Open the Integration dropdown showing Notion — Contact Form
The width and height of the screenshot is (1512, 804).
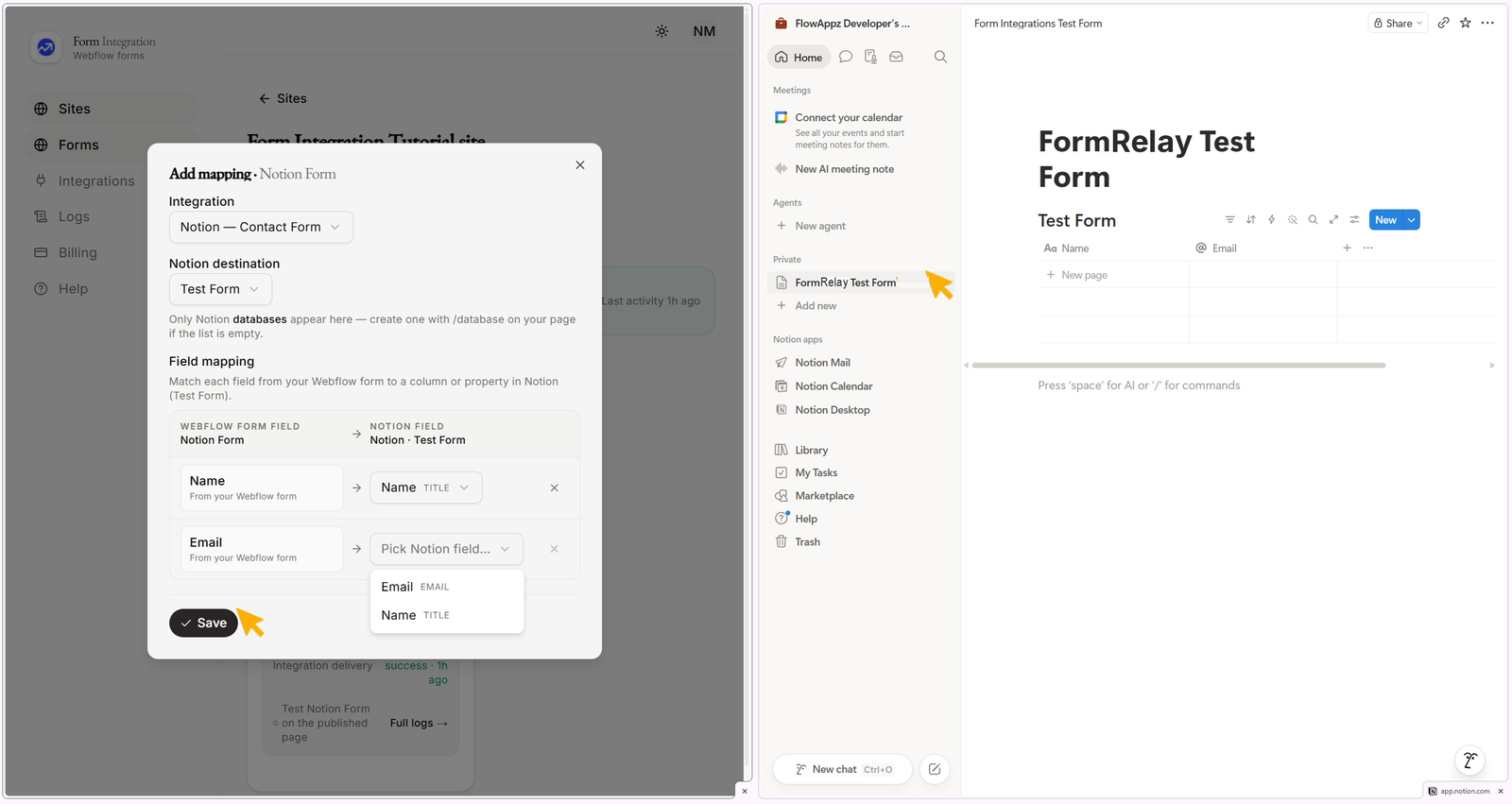point(261,227)
